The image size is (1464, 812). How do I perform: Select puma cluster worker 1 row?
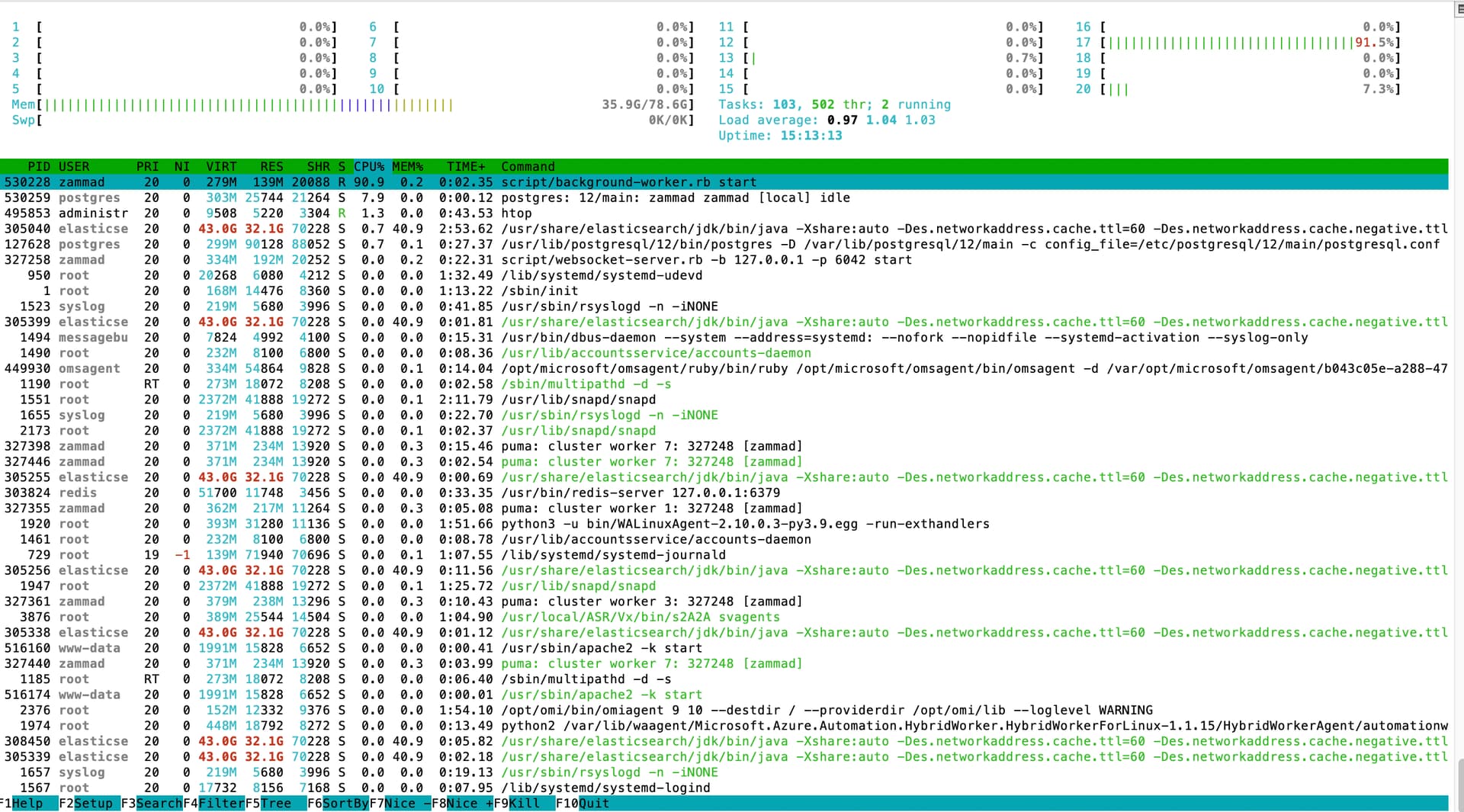(724, 508)
